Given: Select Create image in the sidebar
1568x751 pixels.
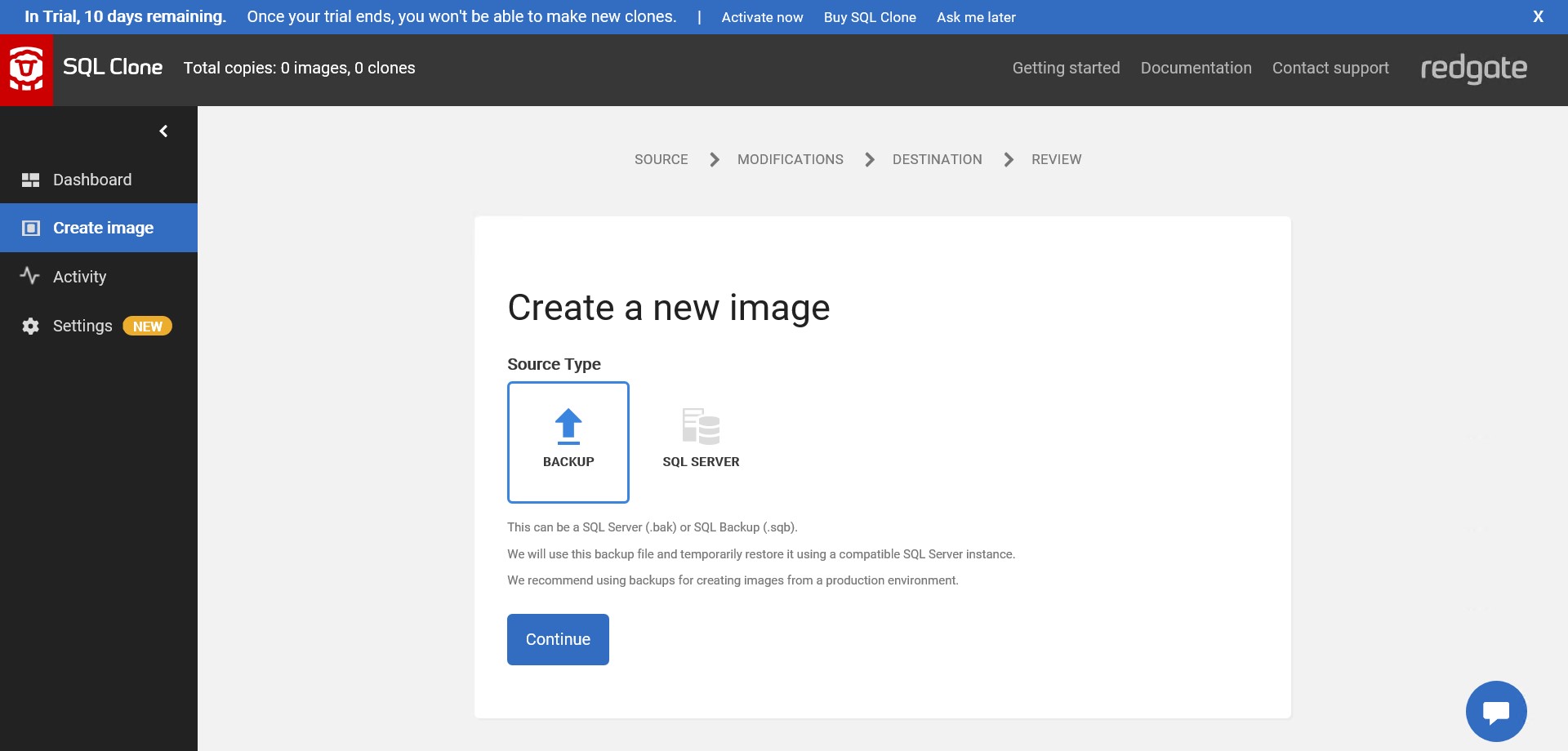Looking at the screenshot, I should click(x=99, y=228).
